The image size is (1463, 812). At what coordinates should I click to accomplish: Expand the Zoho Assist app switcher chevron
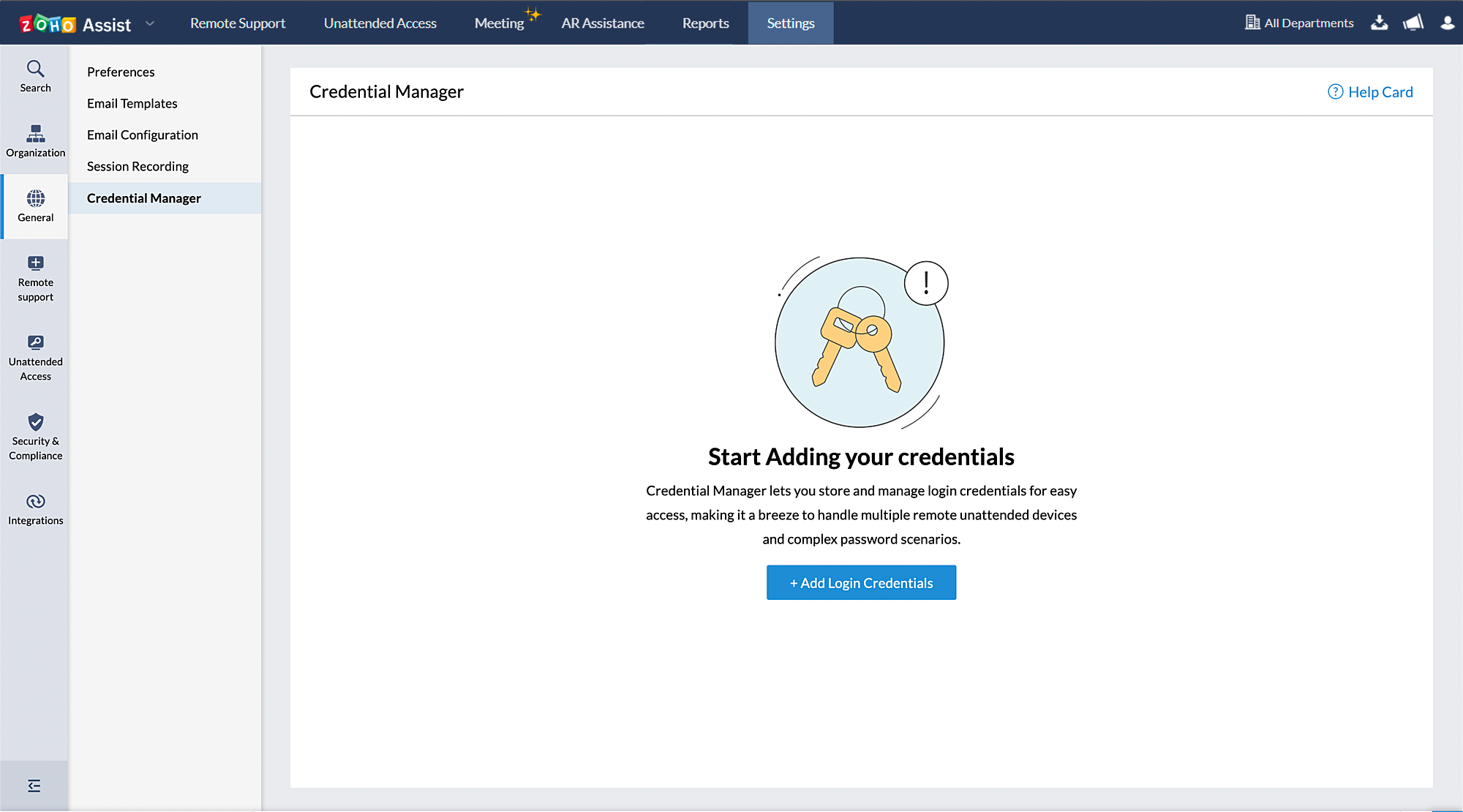(x=150, y=23)
